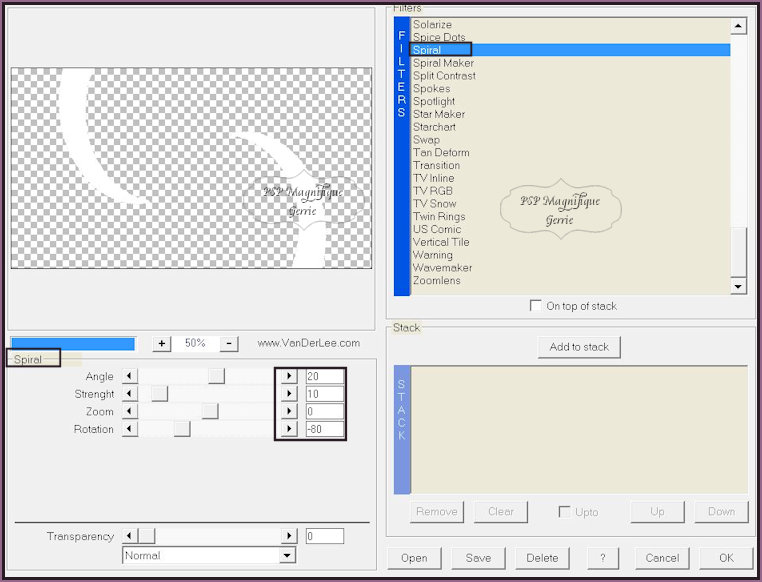762x582 pixels.
Task: Click the Transparency value field
Action: coord(325,536)
